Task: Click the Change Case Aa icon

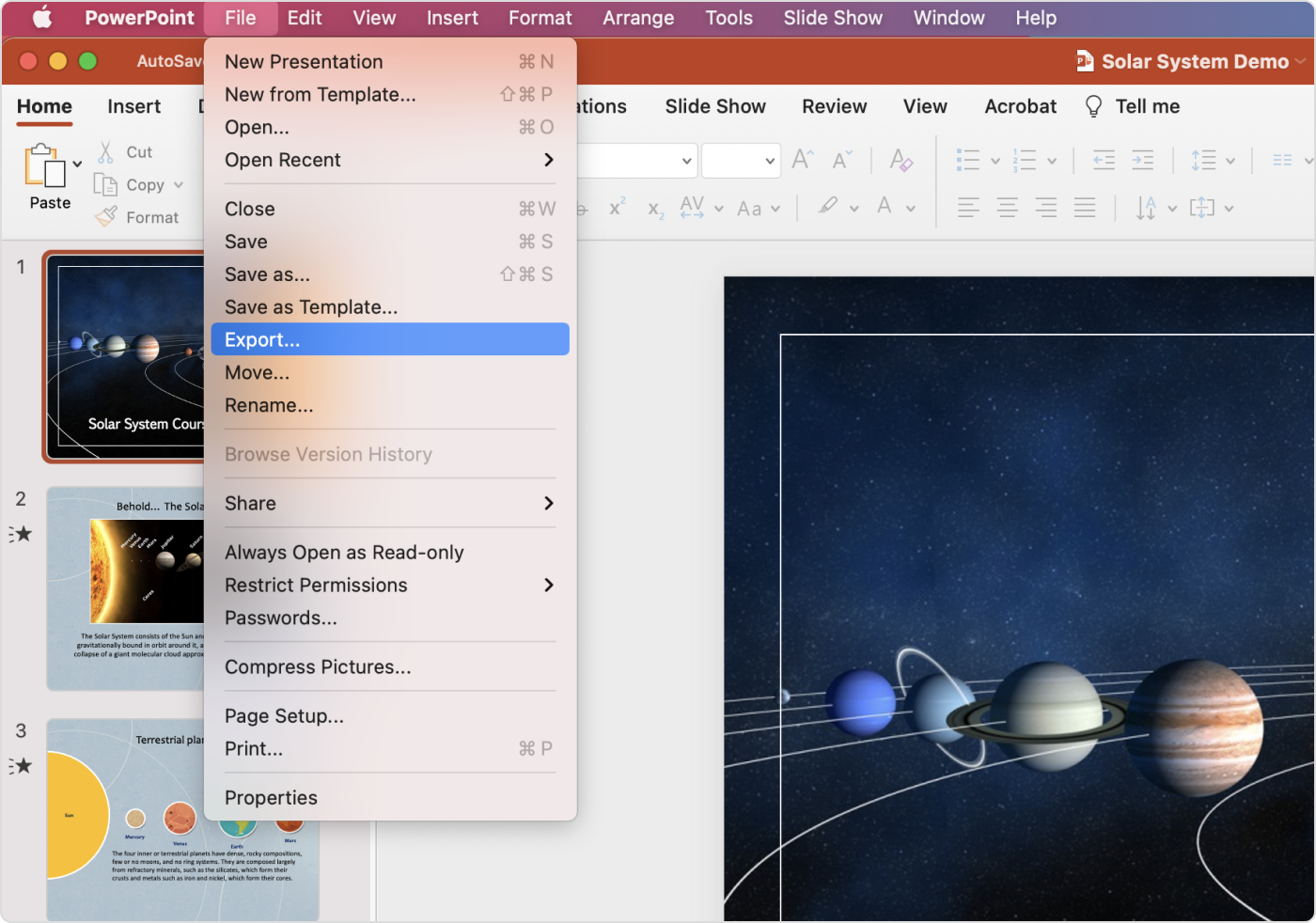Action: [749, 209]
